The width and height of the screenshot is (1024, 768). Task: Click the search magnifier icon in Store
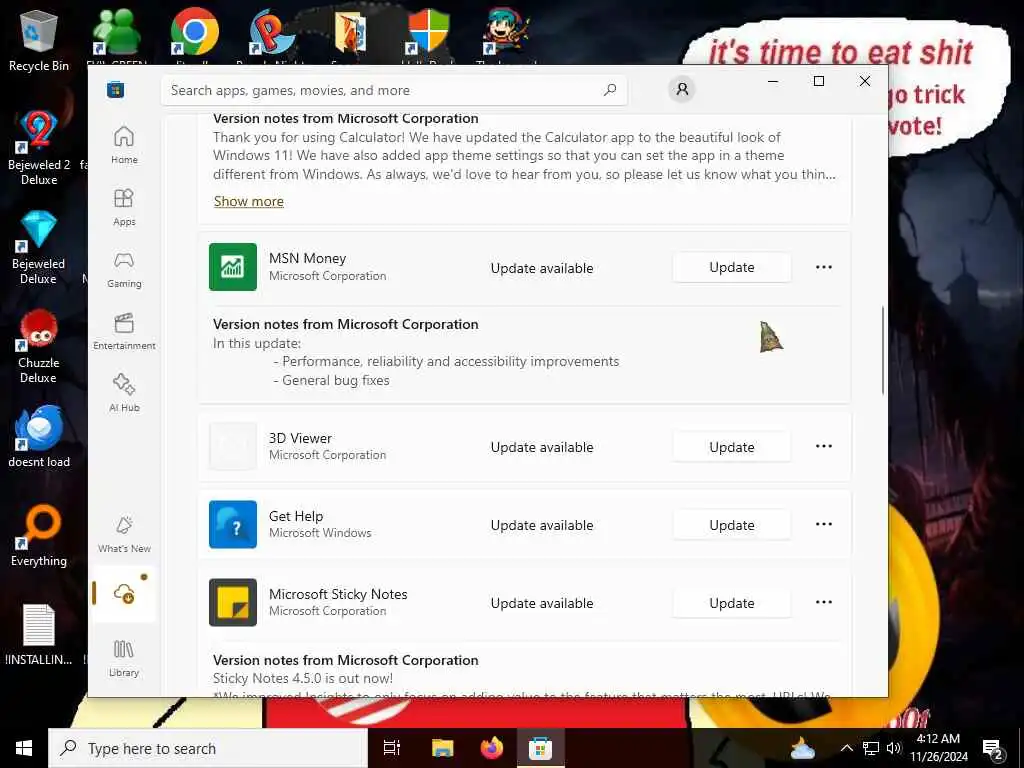click(x=610, y=90)
